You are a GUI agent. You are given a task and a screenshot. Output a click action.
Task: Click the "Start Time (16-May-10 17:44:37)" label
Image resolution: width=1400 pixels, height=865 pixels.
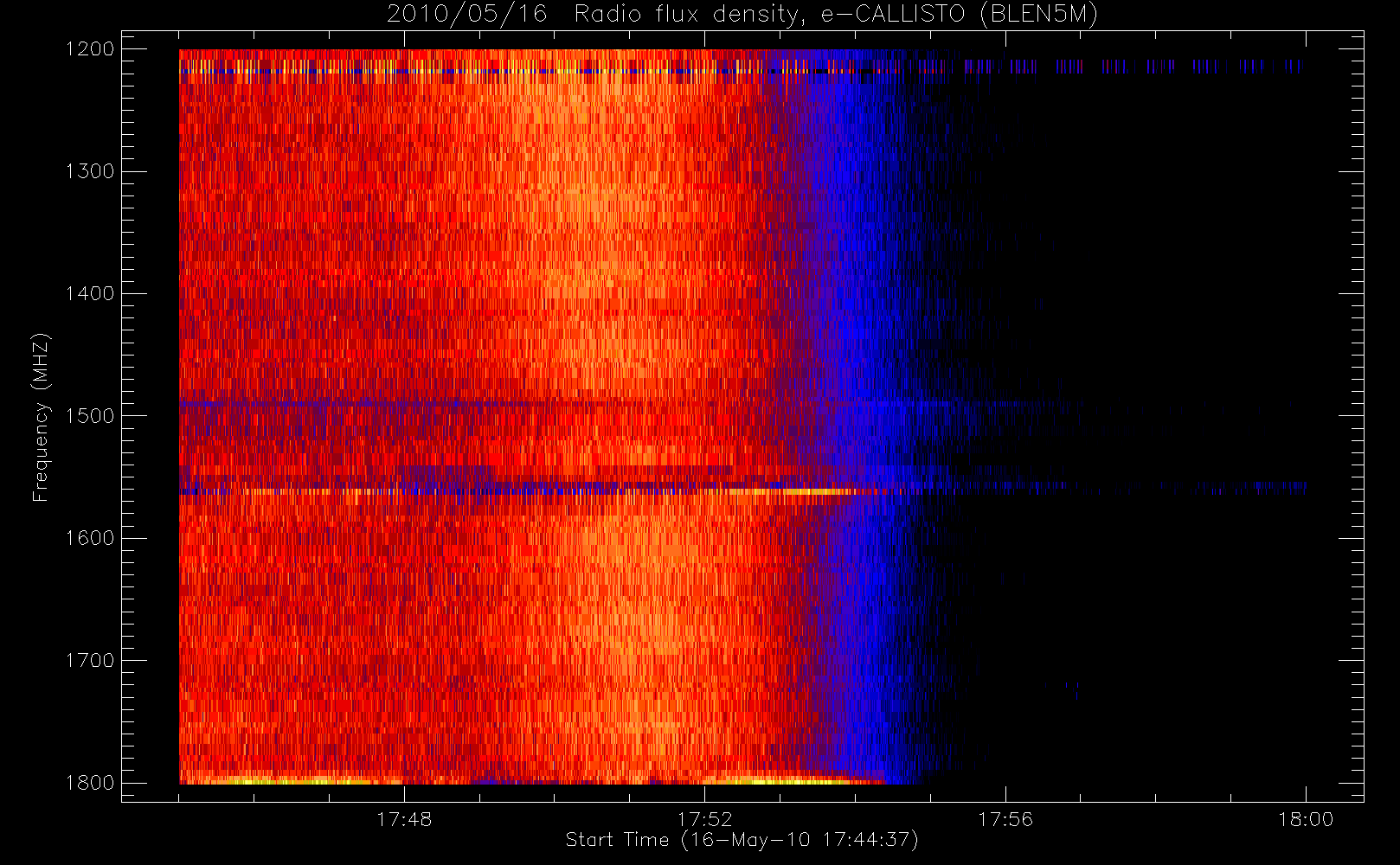[742, 840]
